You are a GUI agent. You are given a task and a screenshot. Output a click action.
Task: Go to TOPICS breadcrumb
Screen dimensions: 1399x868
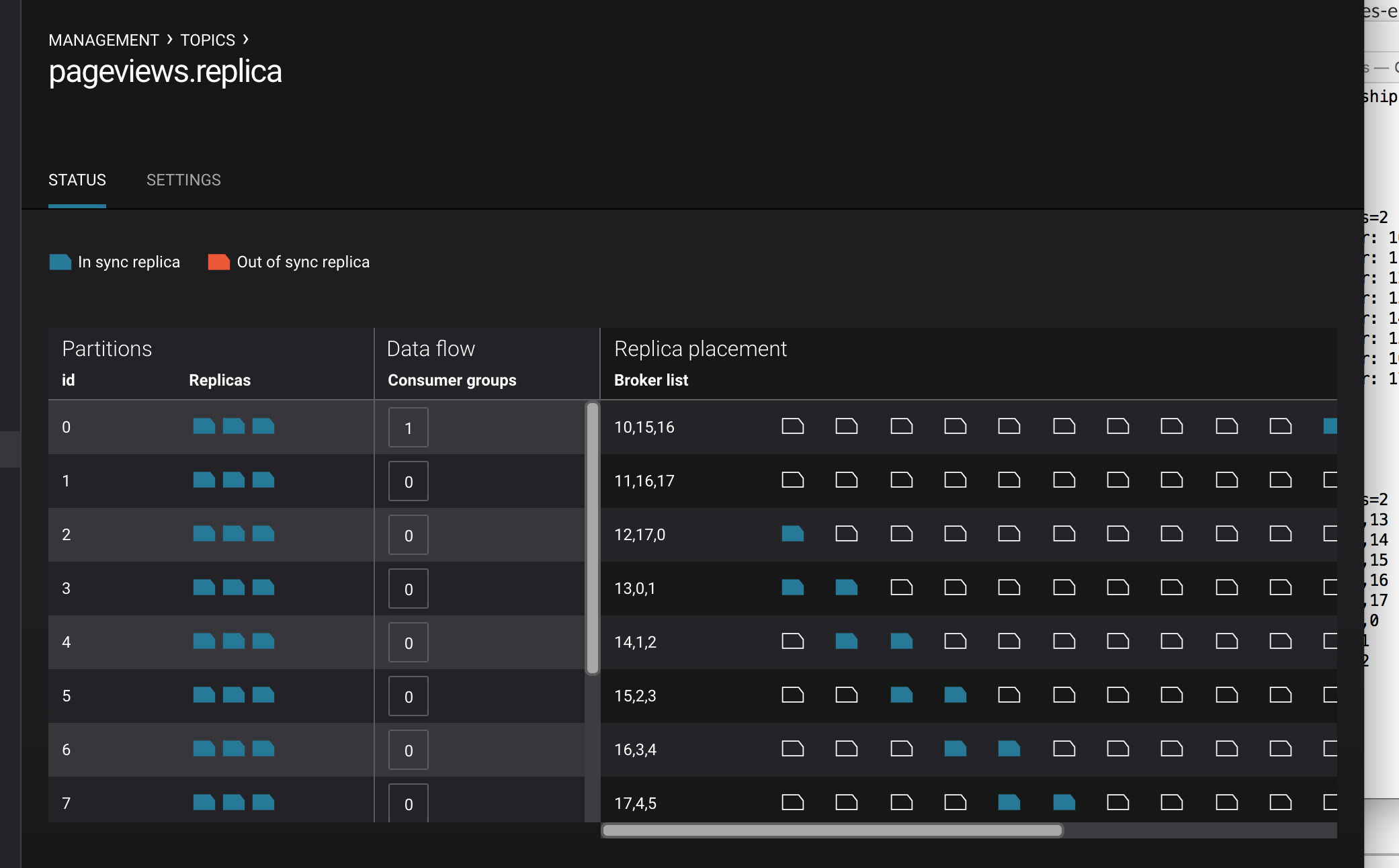click(208, 40)
